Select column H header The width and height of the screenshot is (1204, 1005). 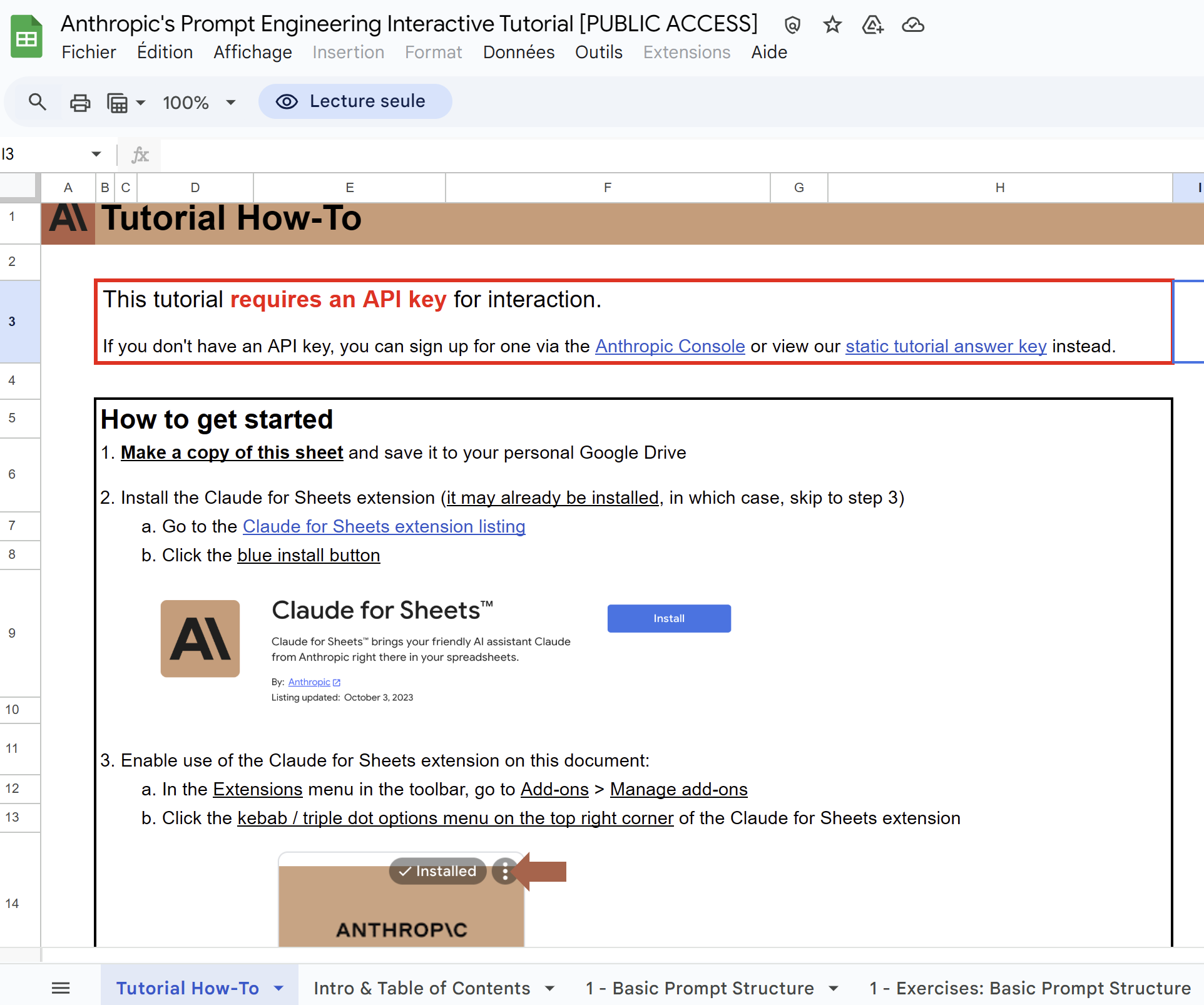(x=1000, y=188)
